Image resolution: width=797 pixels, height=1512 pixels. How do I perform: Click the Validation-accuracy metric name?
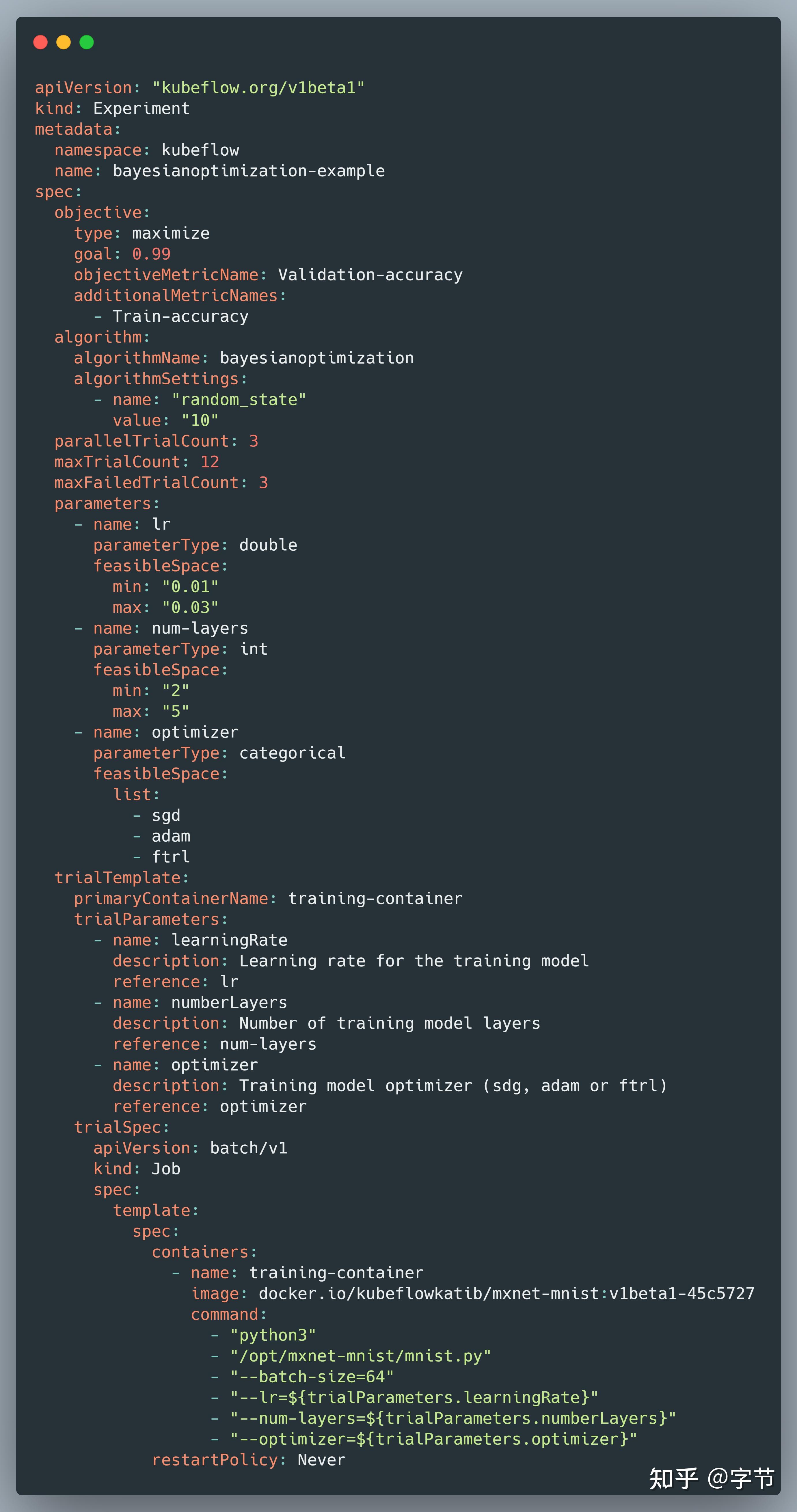coord(370,275)
